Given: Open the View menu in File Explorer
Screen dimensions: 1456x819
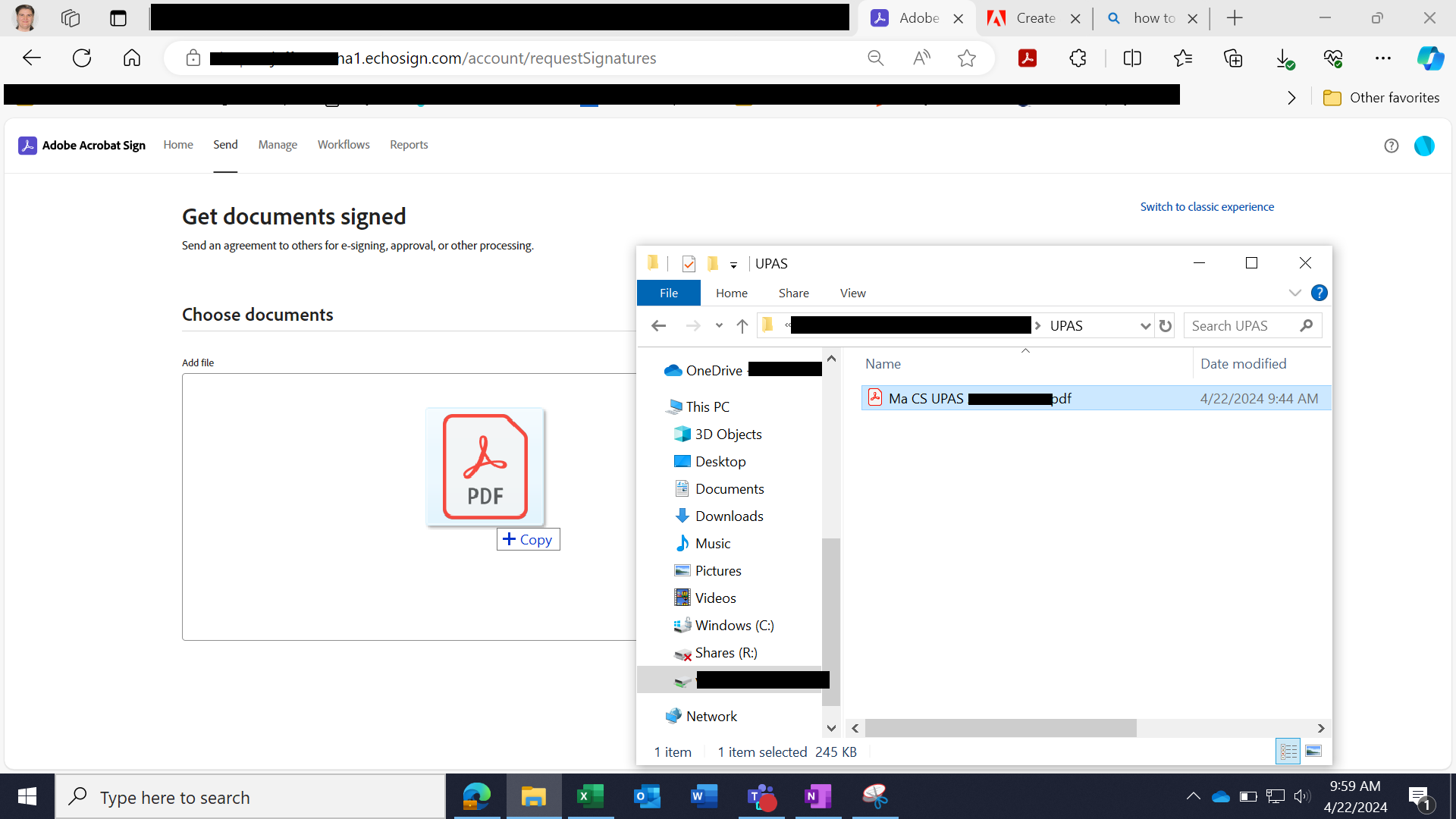Looking at the screenshot, I should pos(852,293).
